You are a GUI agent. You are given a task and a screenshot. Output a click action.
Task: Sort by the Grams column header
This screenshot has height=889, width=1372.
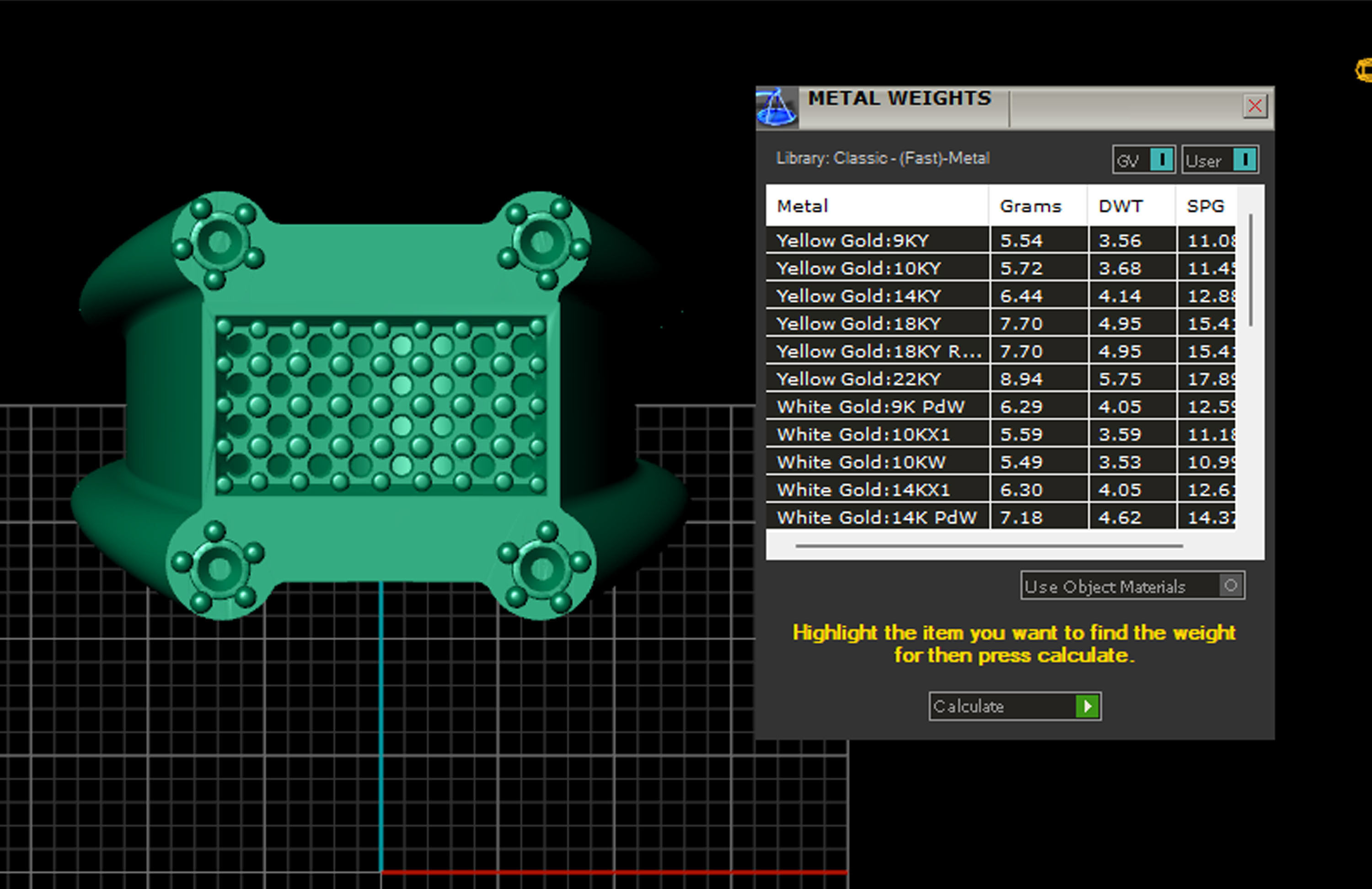(1030, 206)
